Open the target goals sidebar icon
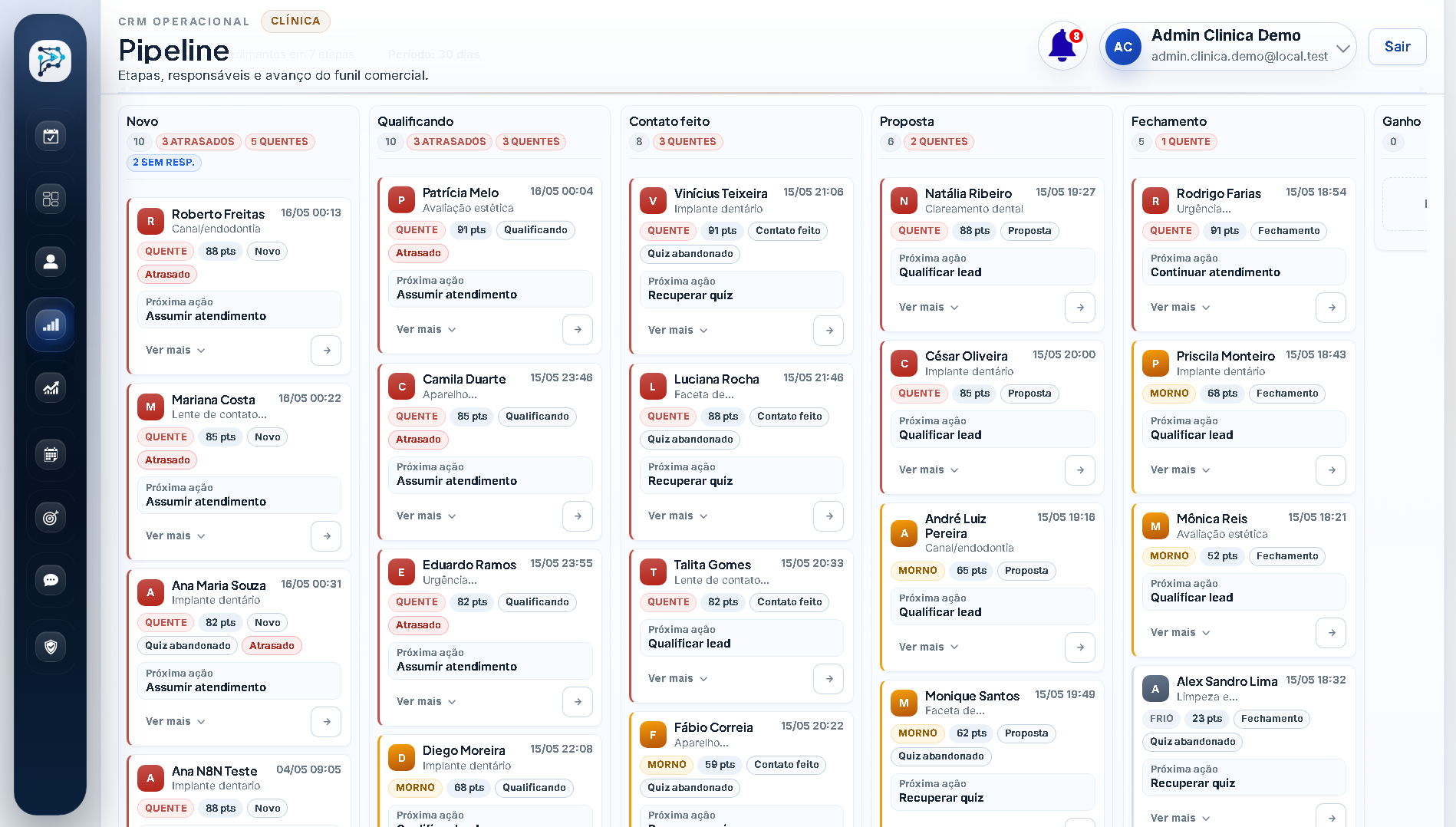Image resolution: width=1456 pixels, height=827 pixels. 51,518
